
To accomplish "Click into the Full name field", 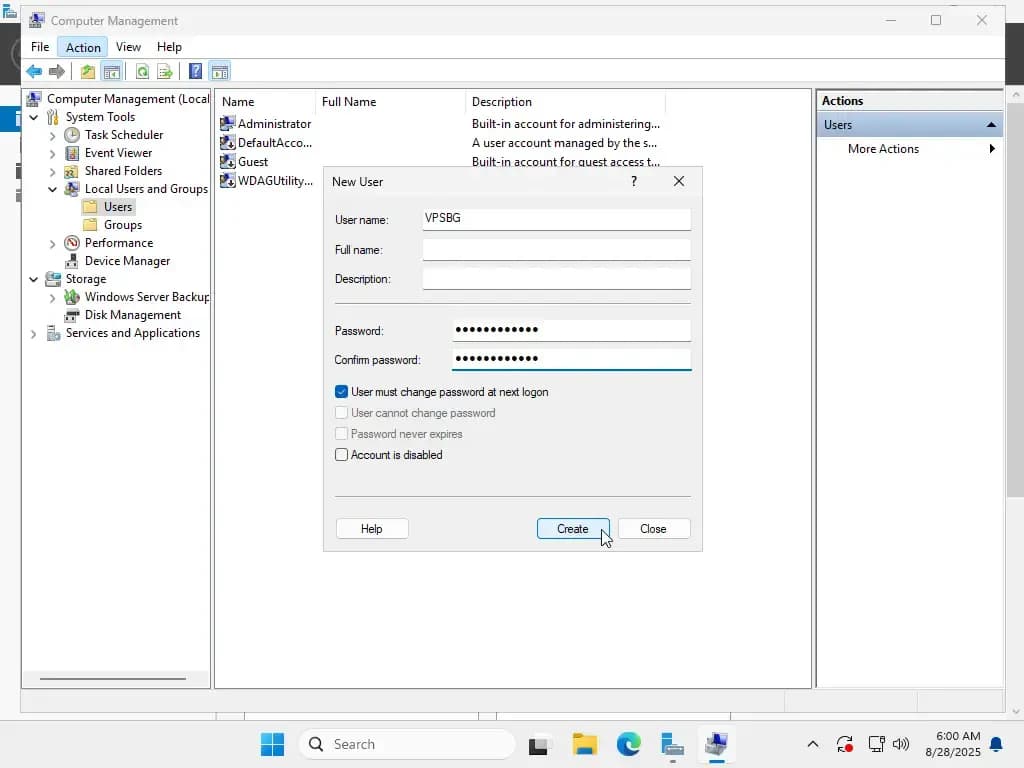I will 556,249.
